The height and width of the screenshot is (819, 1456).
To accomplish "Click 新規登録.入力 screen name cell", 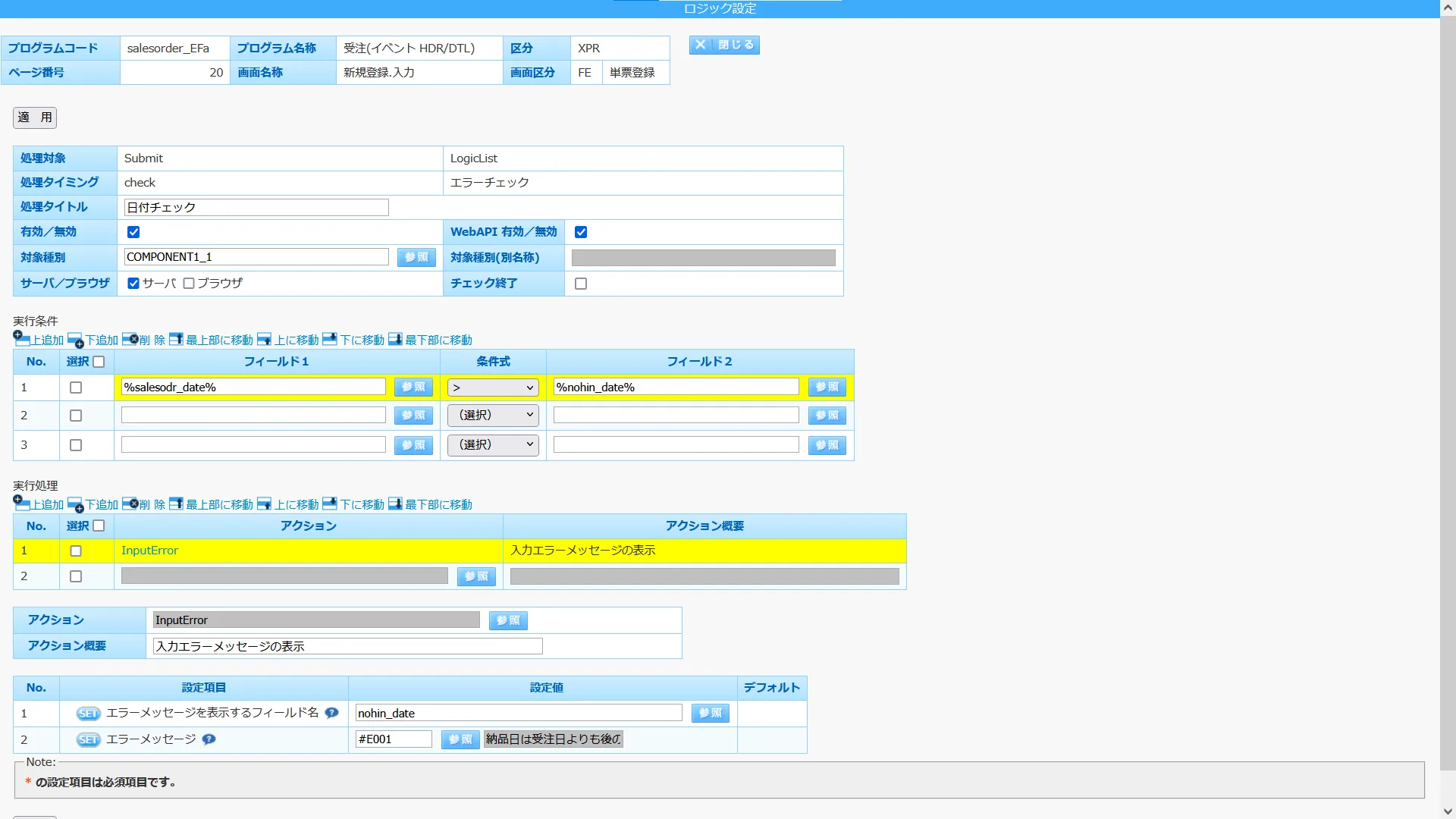I will (419, 72).
